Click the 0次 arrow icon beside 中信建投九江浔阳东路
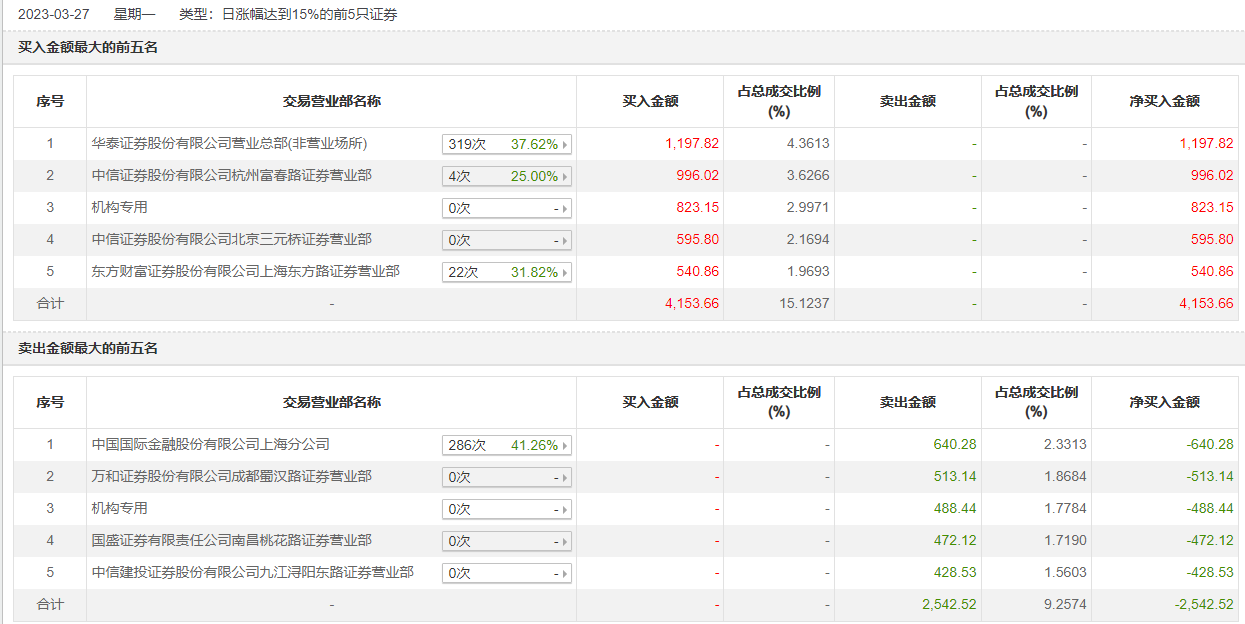This screenshot has width=1245, height=624. click(x=564, y=574)
